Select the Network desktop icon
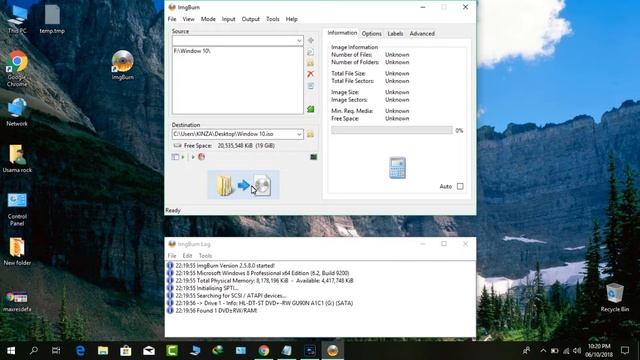640x360 pixels. pos(17,112)
